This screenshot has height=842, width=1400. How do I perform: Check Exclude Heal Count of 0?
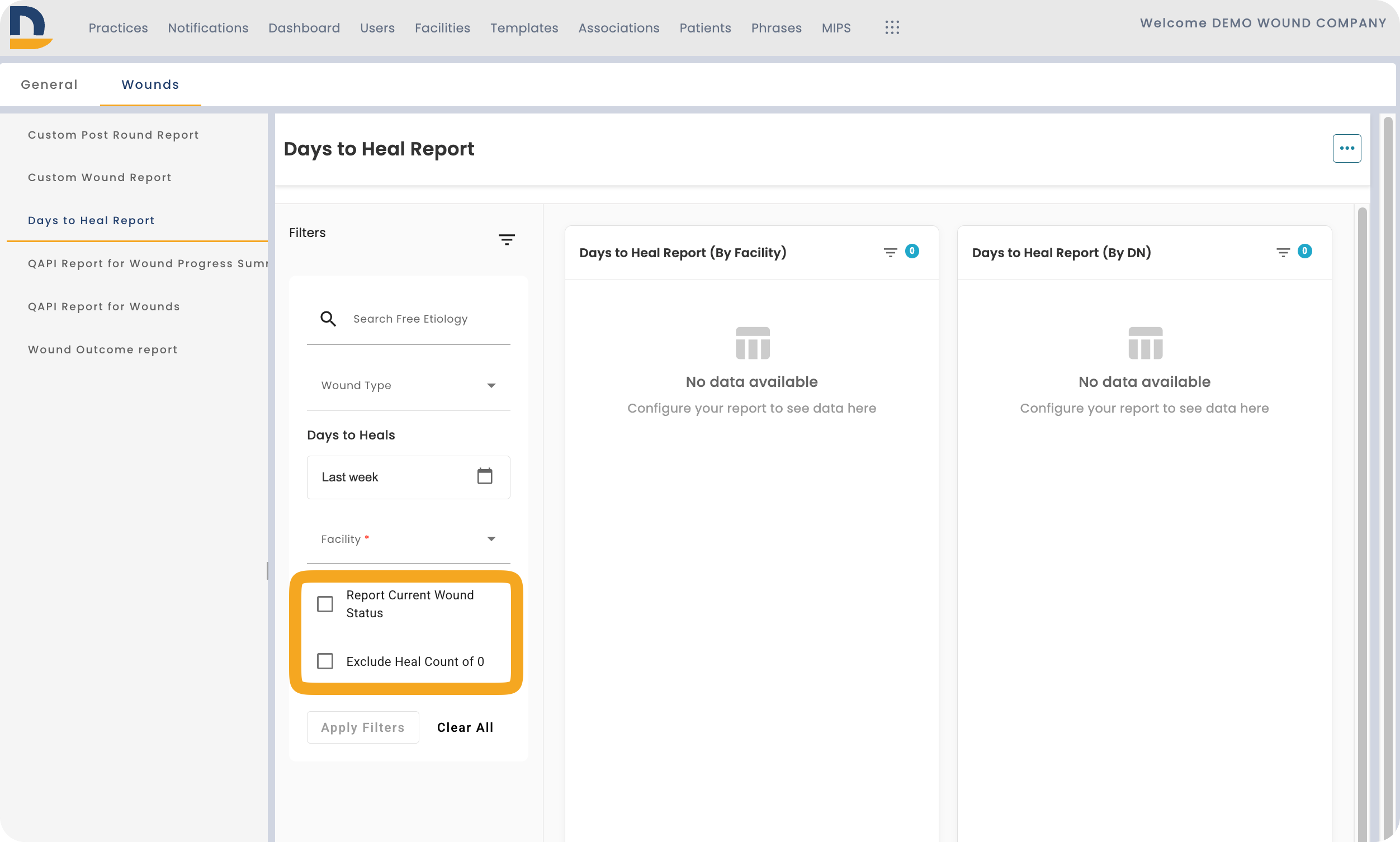click(x=325, y=661)
